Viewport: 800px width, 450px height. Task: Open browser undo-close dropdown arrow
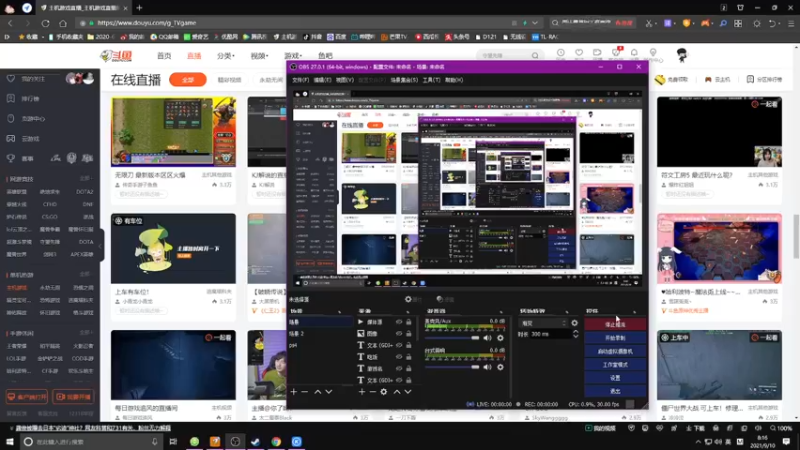(x=780, y=23)
